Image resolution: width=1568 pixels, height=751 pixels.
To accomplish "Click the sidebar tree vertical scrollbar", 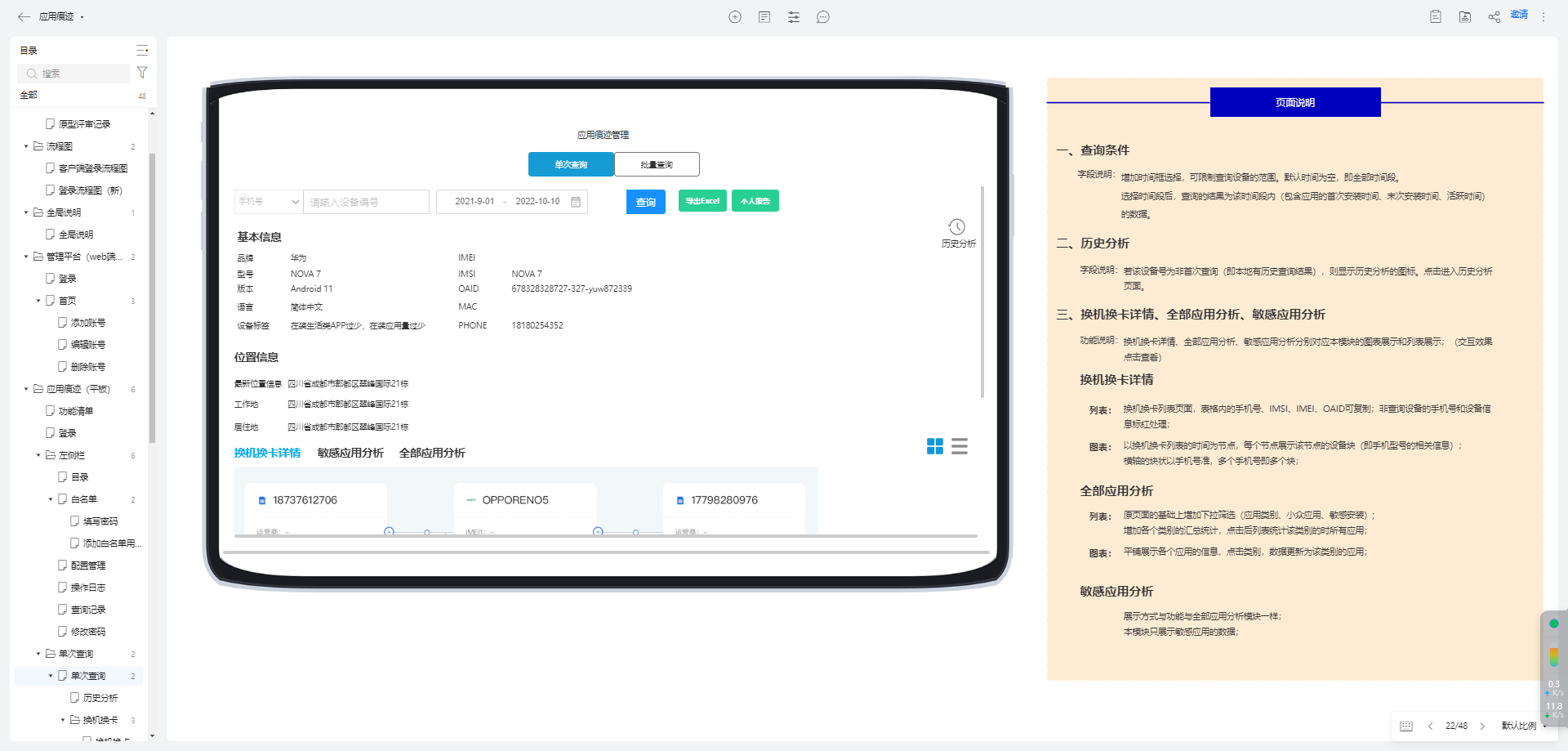I will (152, 298).
